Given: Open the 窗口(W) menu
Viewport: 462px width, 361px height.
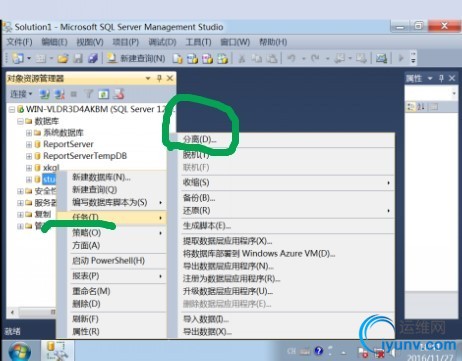Looking at the screenshot, I should pos(235,42).
